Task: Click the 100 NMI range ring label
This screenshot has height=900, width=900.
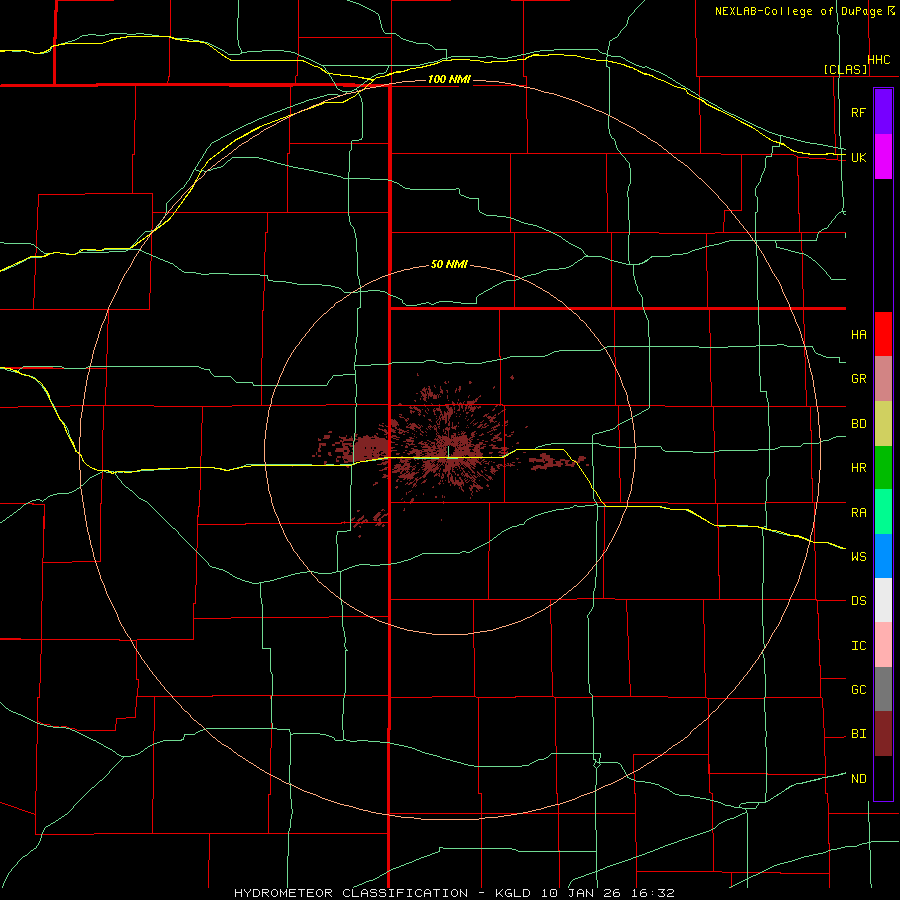Action: pos(449,79)
